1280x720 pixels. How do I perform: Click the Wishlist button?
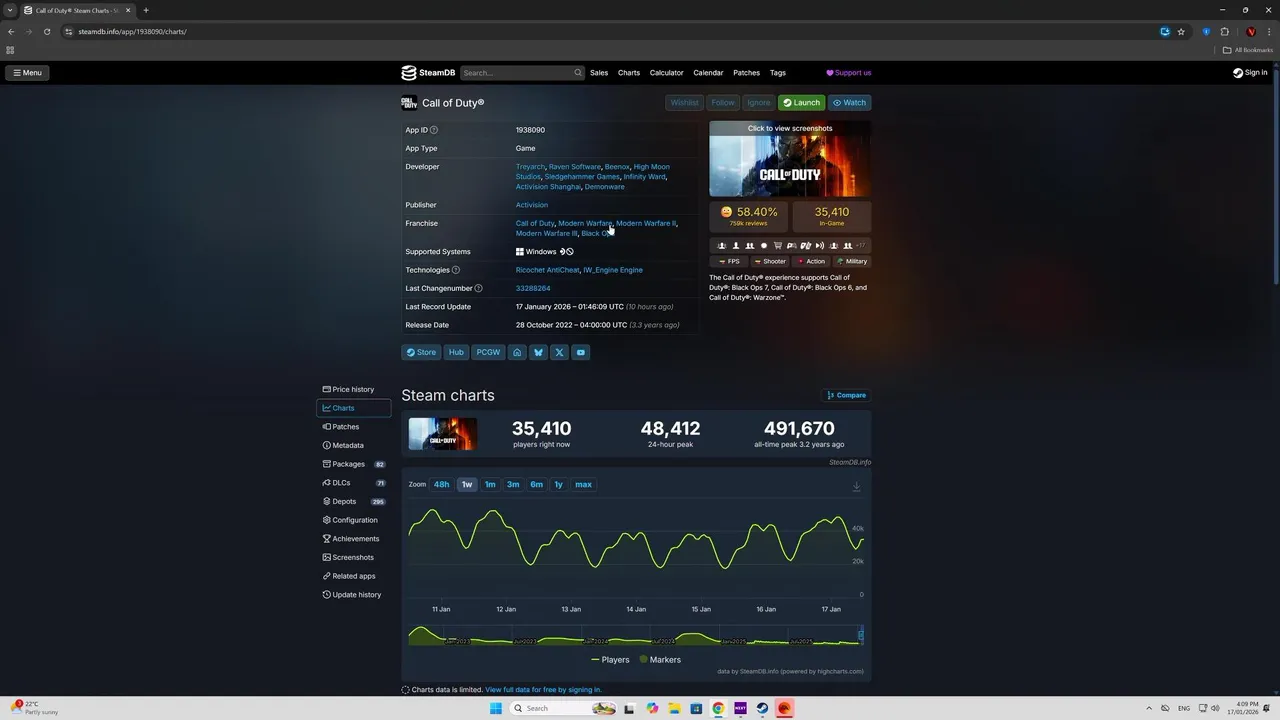pyautogui.click(x=685, y=103)
